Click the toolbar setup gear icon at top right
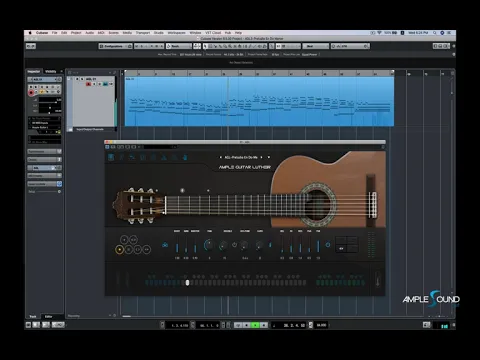Screen dimensions: 480x360 coord(453,46)
